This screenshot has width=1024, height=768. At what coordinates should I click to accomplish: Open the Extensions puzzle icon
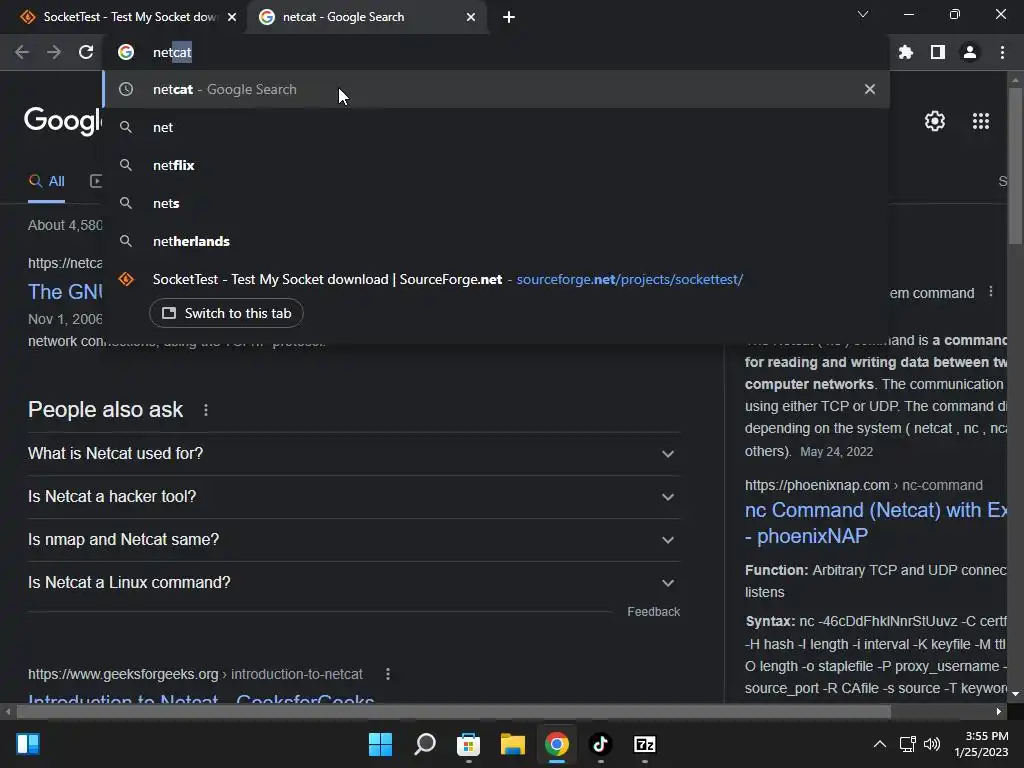pos(906,52)
